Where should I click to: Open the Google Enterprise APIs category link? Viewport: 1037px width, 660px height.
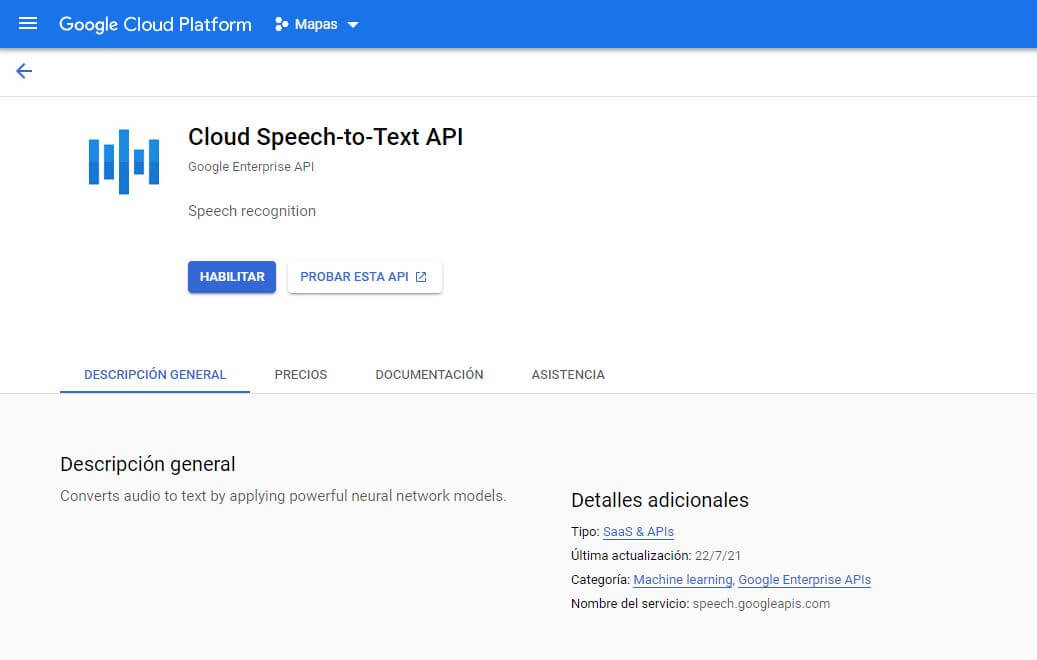[x=804, y=580]
